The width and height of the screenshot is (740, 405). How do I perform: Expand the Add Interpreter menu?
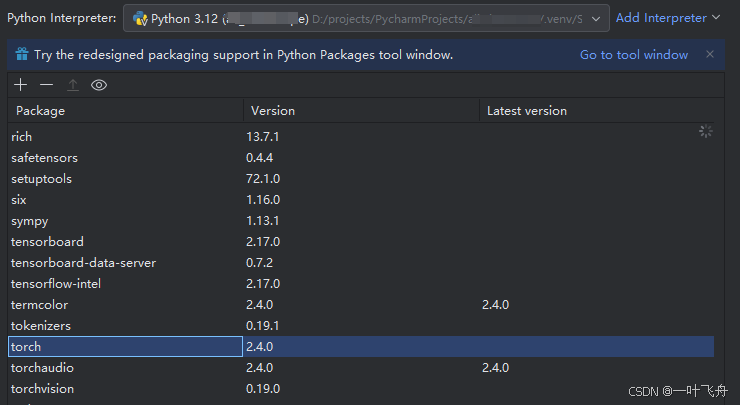click(x=668, y=18)
